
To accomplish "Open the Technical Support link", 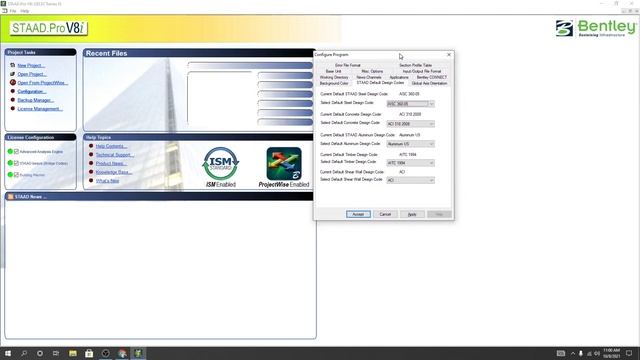I will click(115, 155).
